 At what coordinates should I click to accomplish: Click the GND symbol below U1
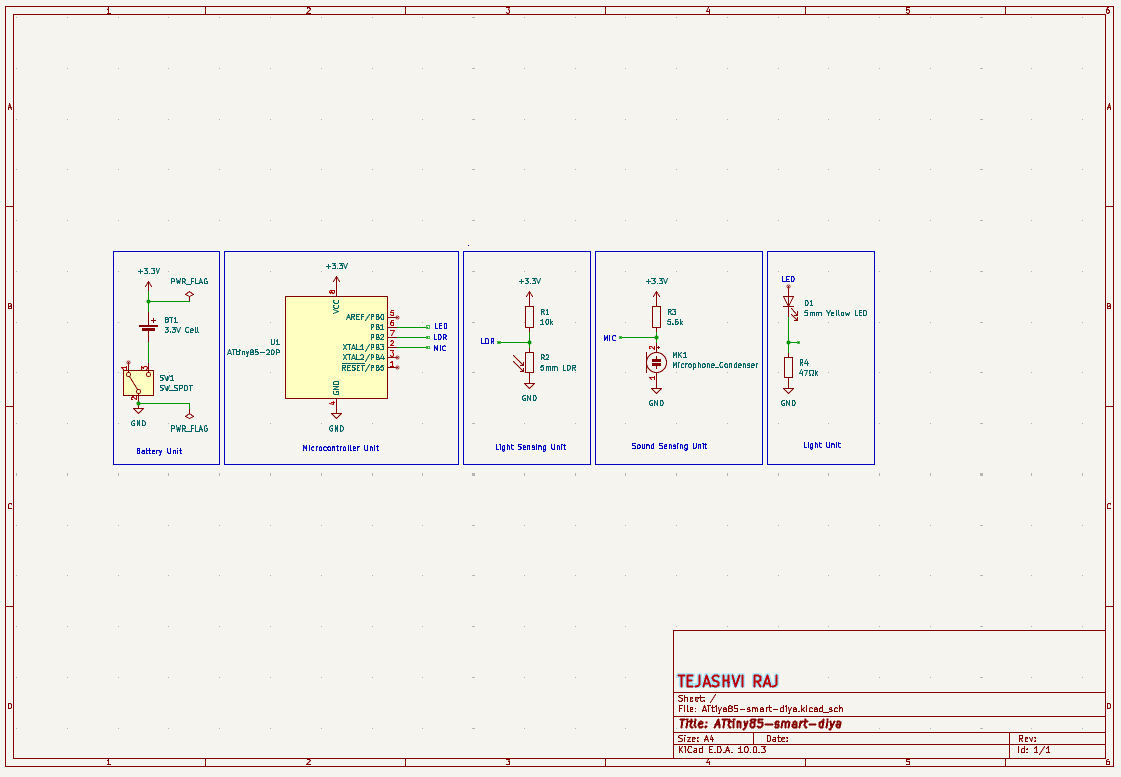[336, 415]
